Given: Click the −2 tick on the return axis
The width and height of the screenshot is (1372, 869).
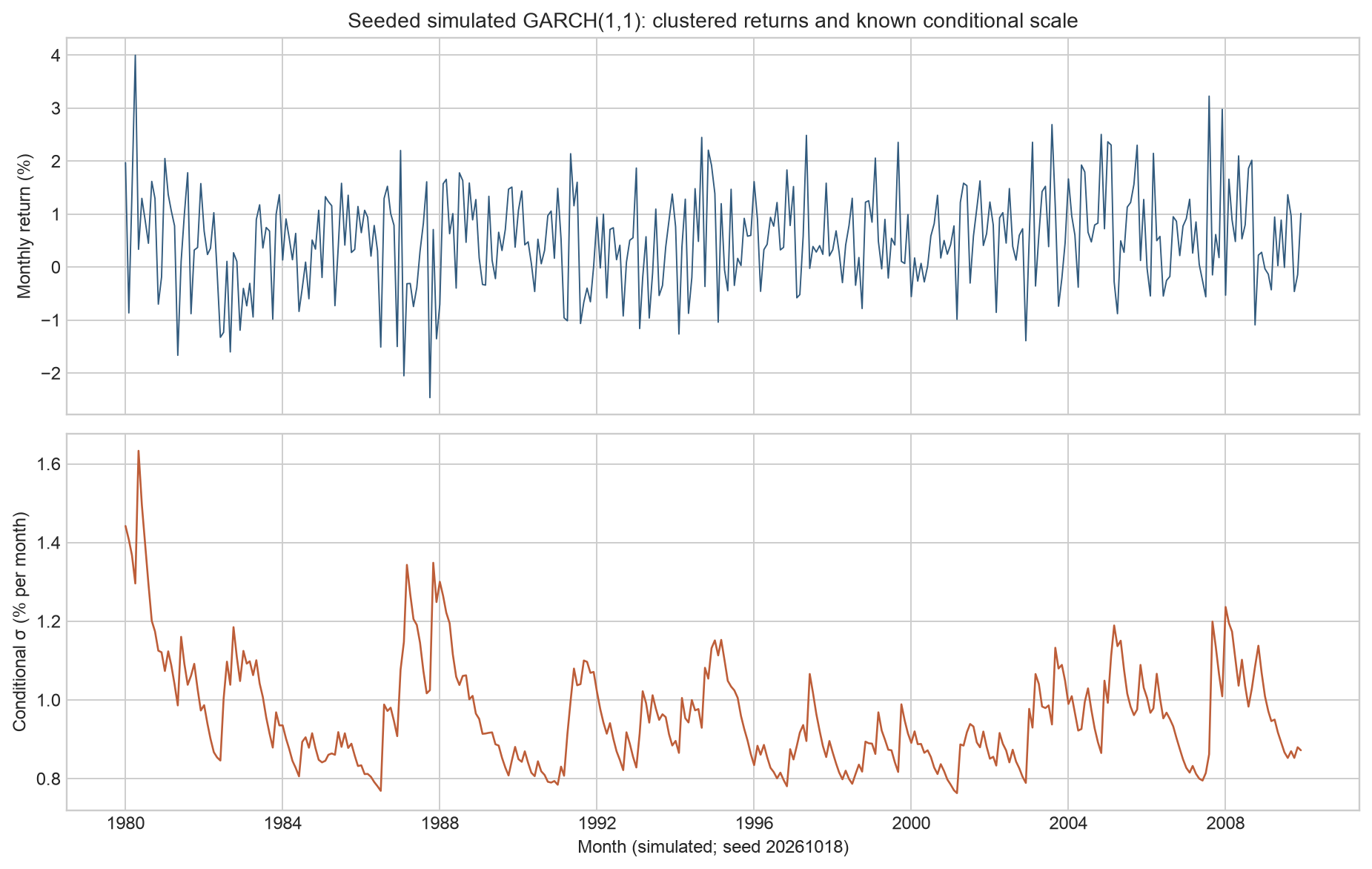Looking at the screenshot, I should 49,373.
